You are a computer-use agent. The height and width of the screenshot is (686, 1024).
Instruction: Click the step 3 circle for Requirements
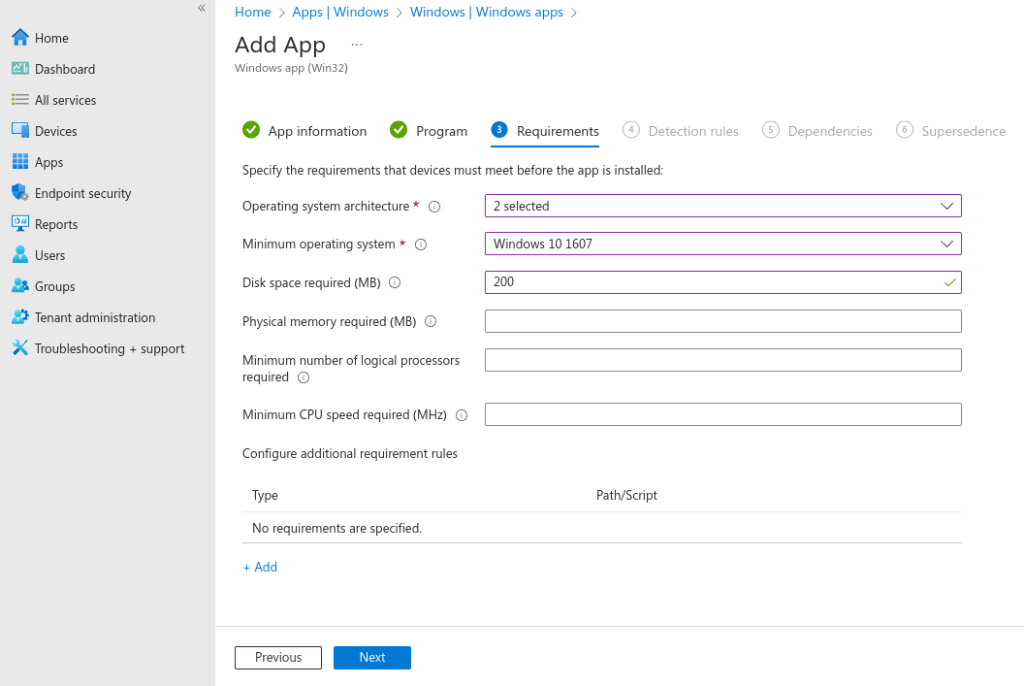tap(499, 130)
